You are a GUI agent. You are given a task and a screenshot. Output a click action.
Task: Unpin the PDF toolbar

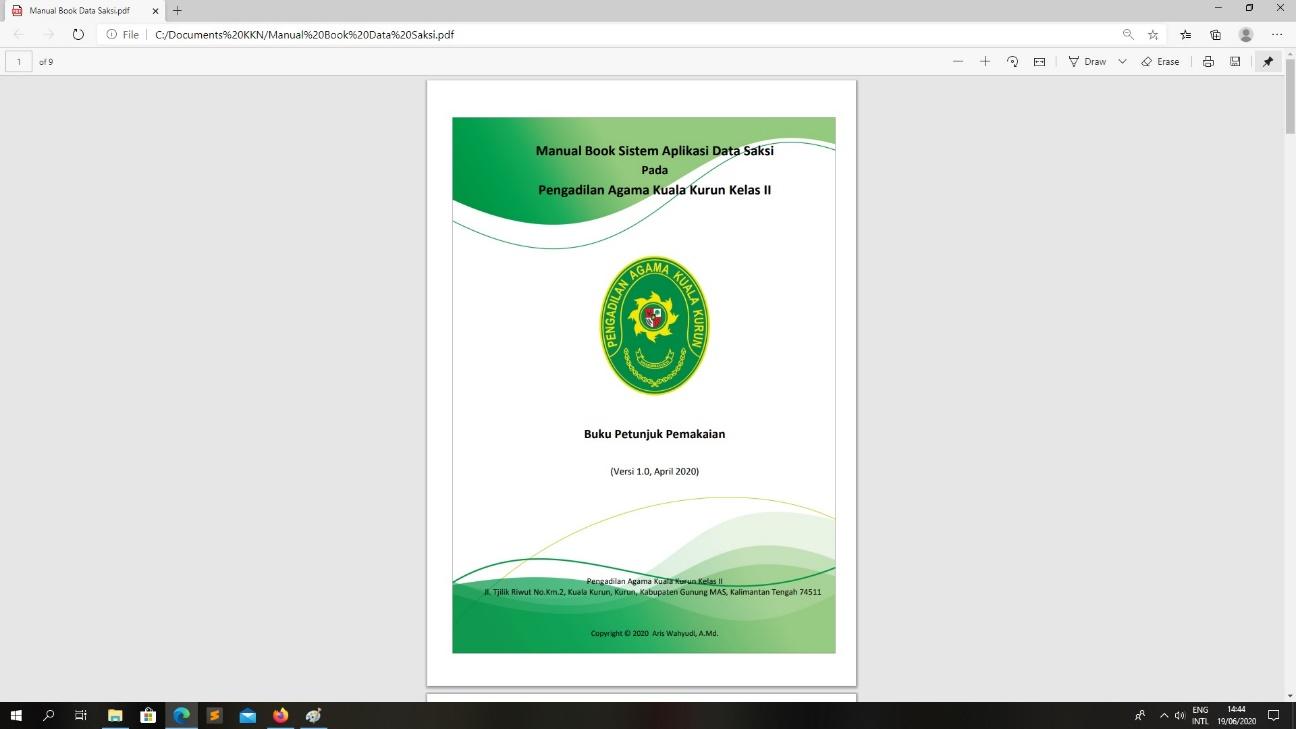pyautogui.click(x=1268, y=61)
